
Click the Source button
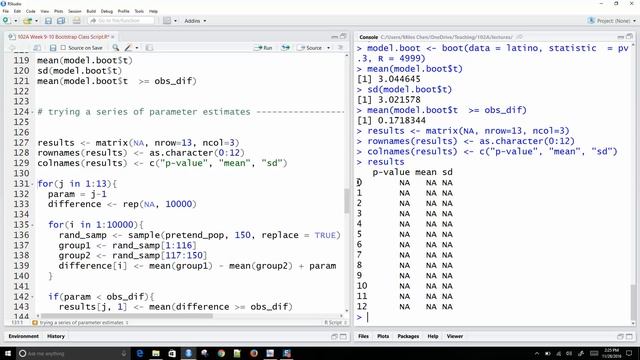tap(310, 48)
